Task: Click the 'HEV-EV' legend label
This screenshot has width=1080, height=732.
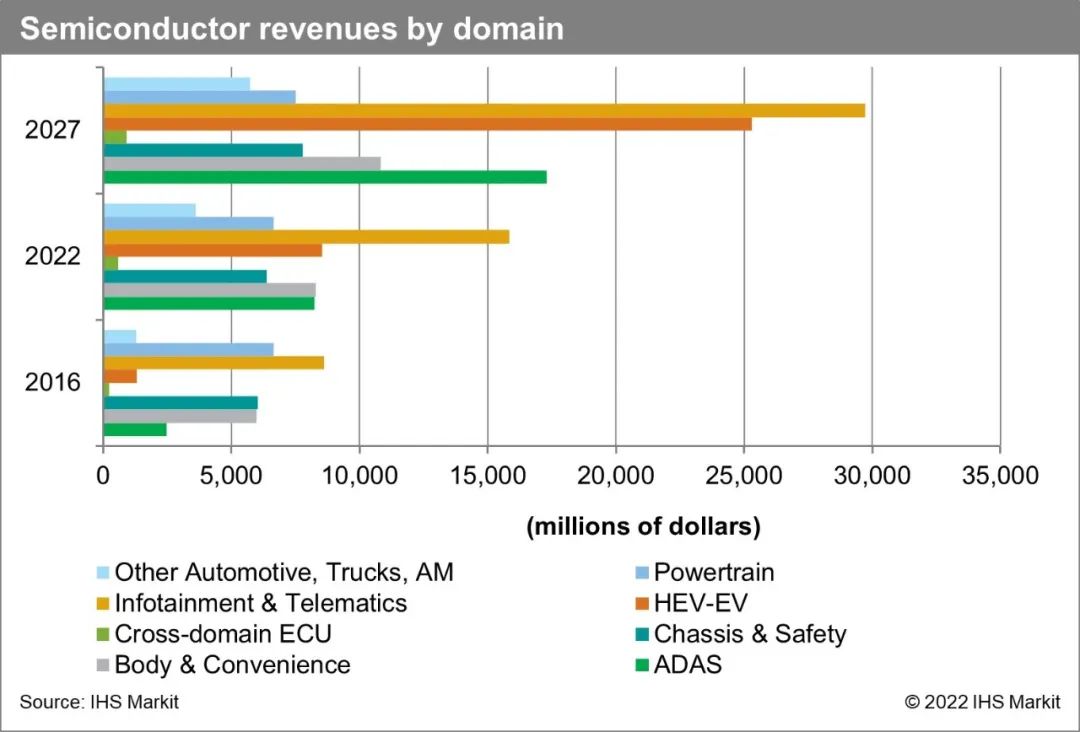Action: point(700,603)
